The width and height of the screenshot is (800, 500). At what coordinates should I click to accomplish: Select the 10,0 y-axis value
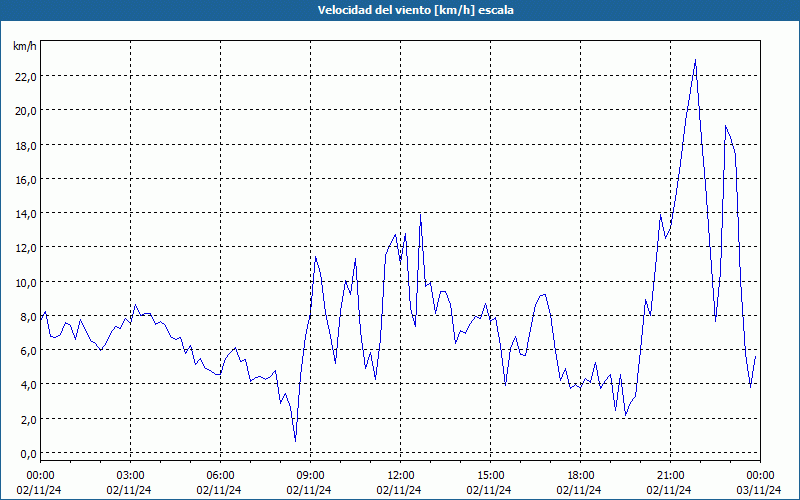(x=26, y=283)
